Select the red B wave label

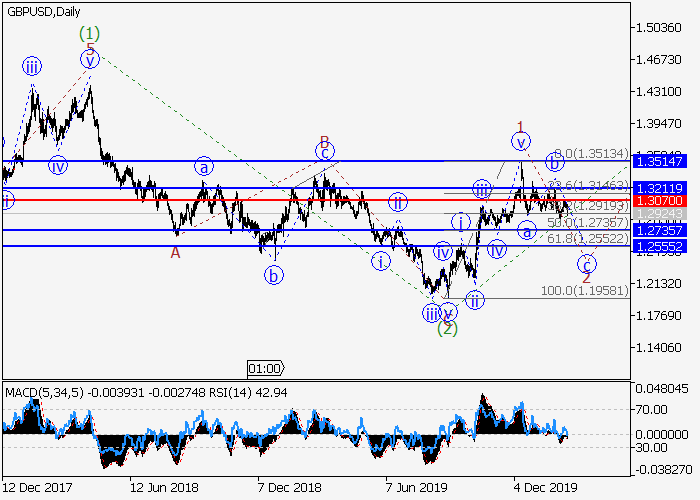[x=323, y=141]
